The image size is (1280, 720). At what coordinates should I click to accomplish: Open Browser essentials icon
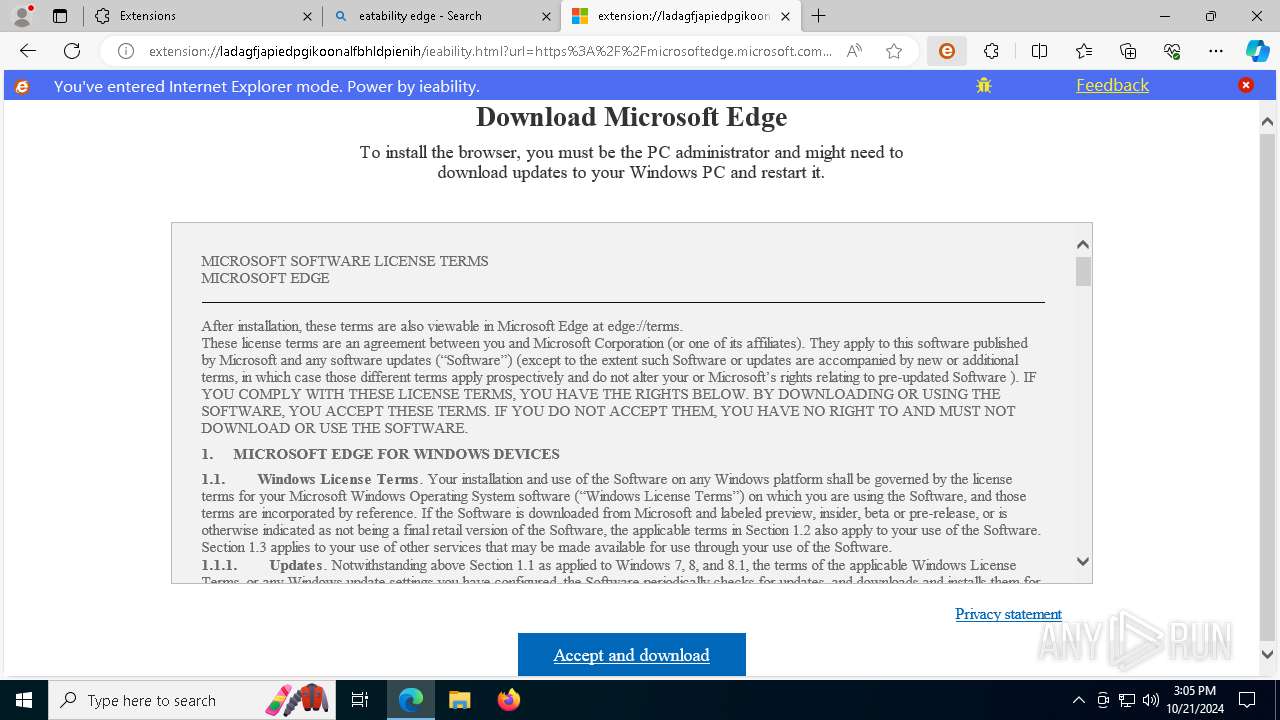point(1172,51)
